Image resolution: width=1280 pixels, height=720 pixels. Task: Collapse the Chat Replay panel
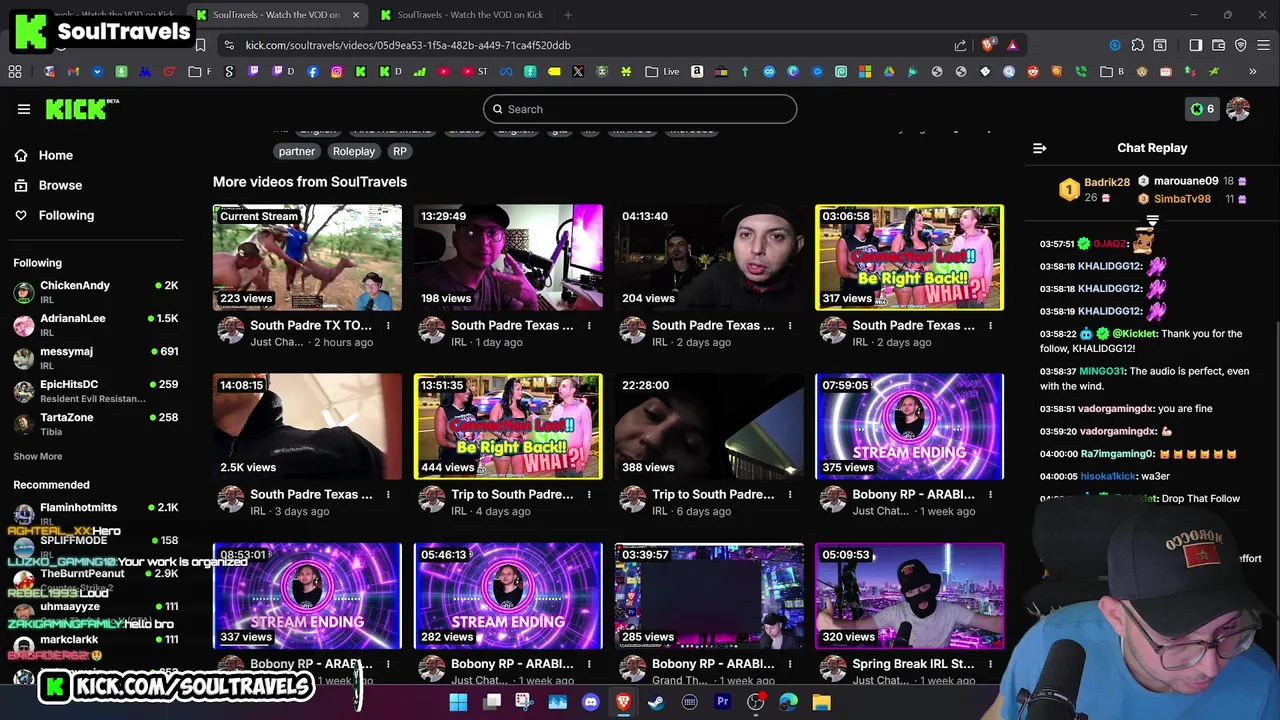click(x=1040, y=148)
